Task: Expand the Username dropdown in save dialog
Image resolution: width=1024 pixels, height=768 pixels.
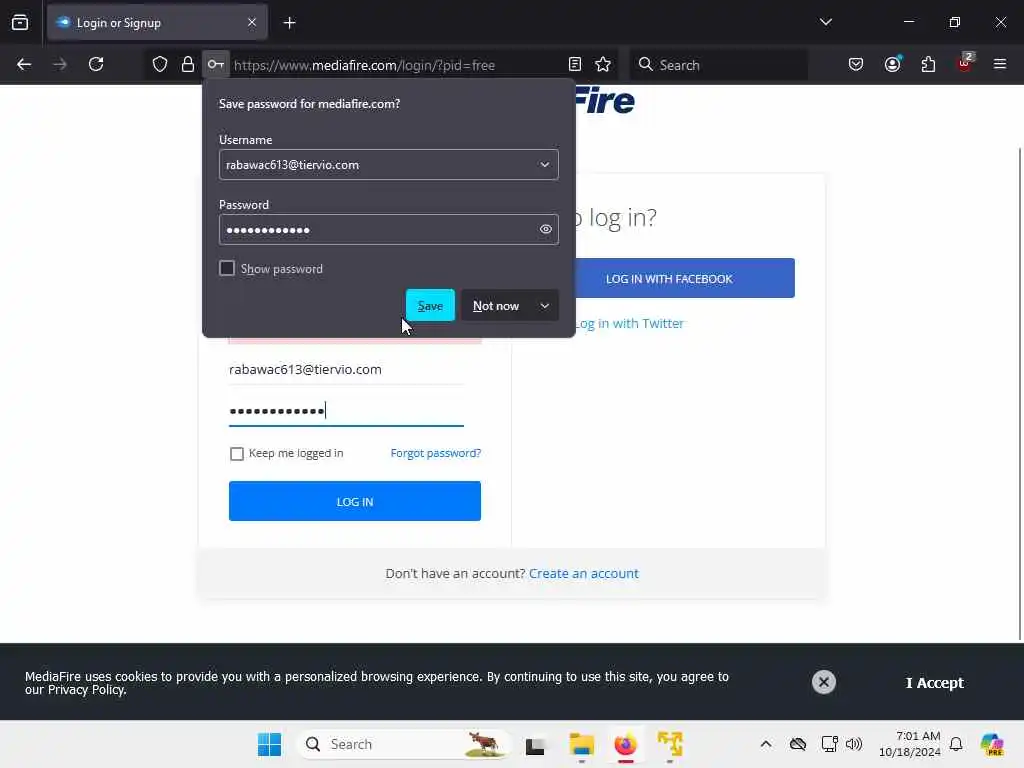Action: click(x=545, y=165)
